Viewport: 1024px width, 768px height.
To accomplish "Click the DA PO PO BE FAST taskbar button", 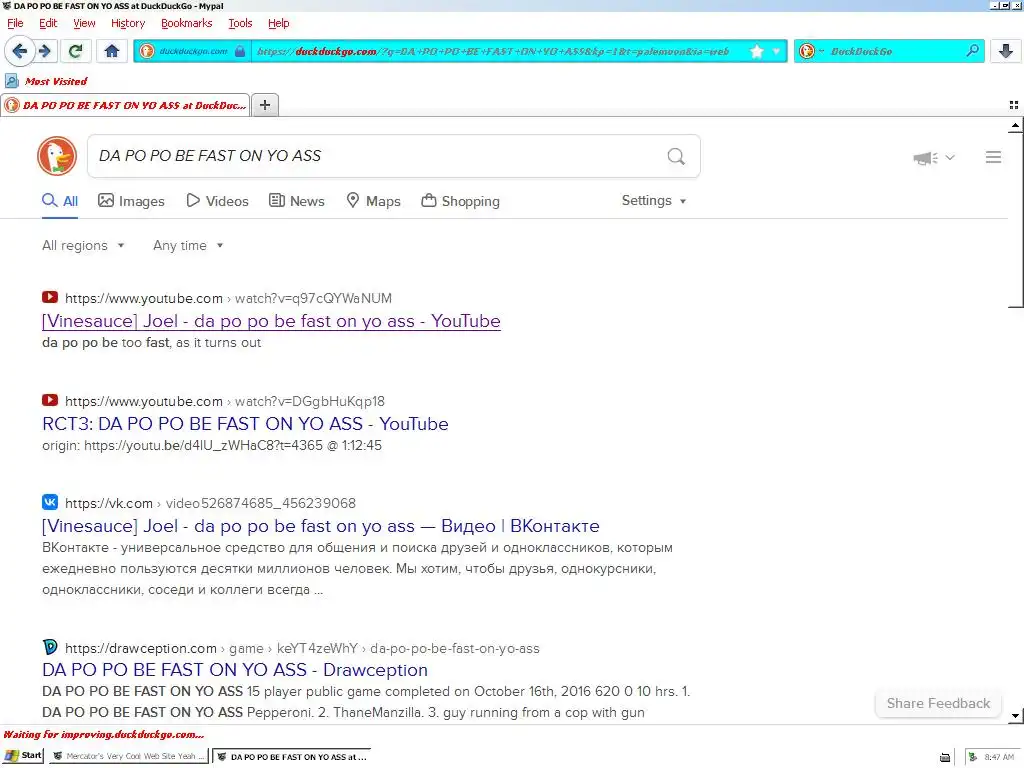I will coord(292,756).
